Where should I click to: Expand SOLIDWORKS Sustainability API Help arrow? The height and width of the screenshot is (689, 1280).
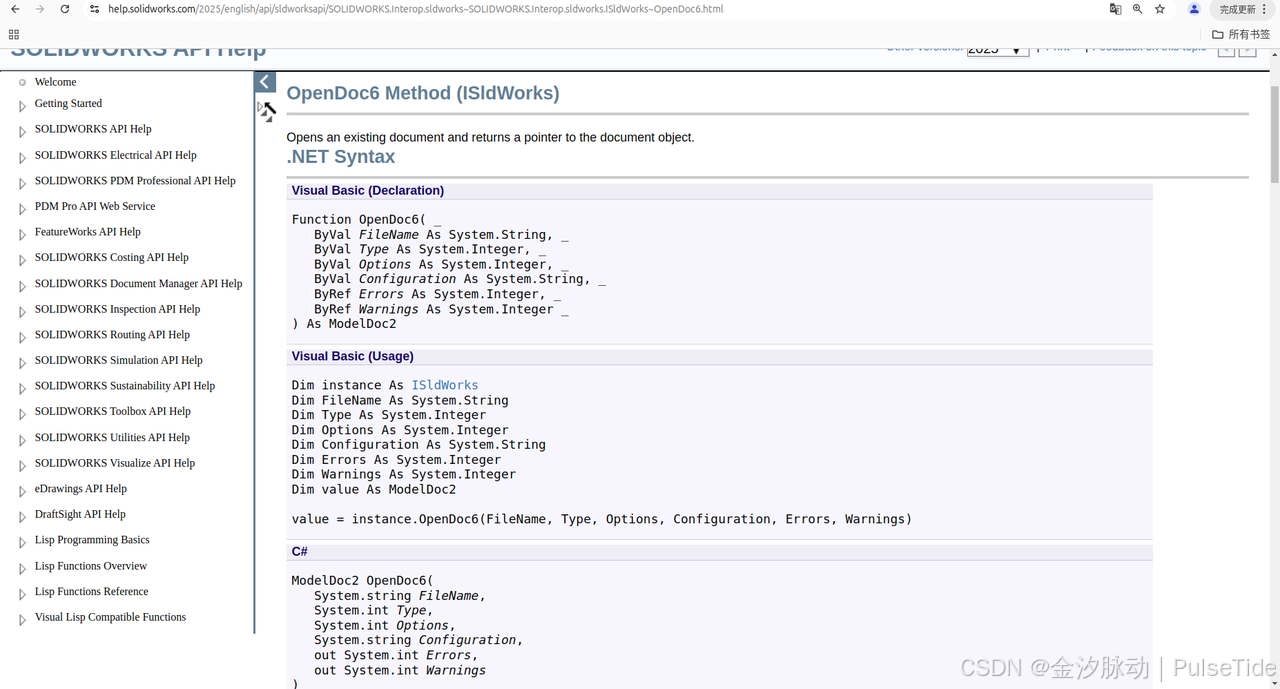coord(22,388)
